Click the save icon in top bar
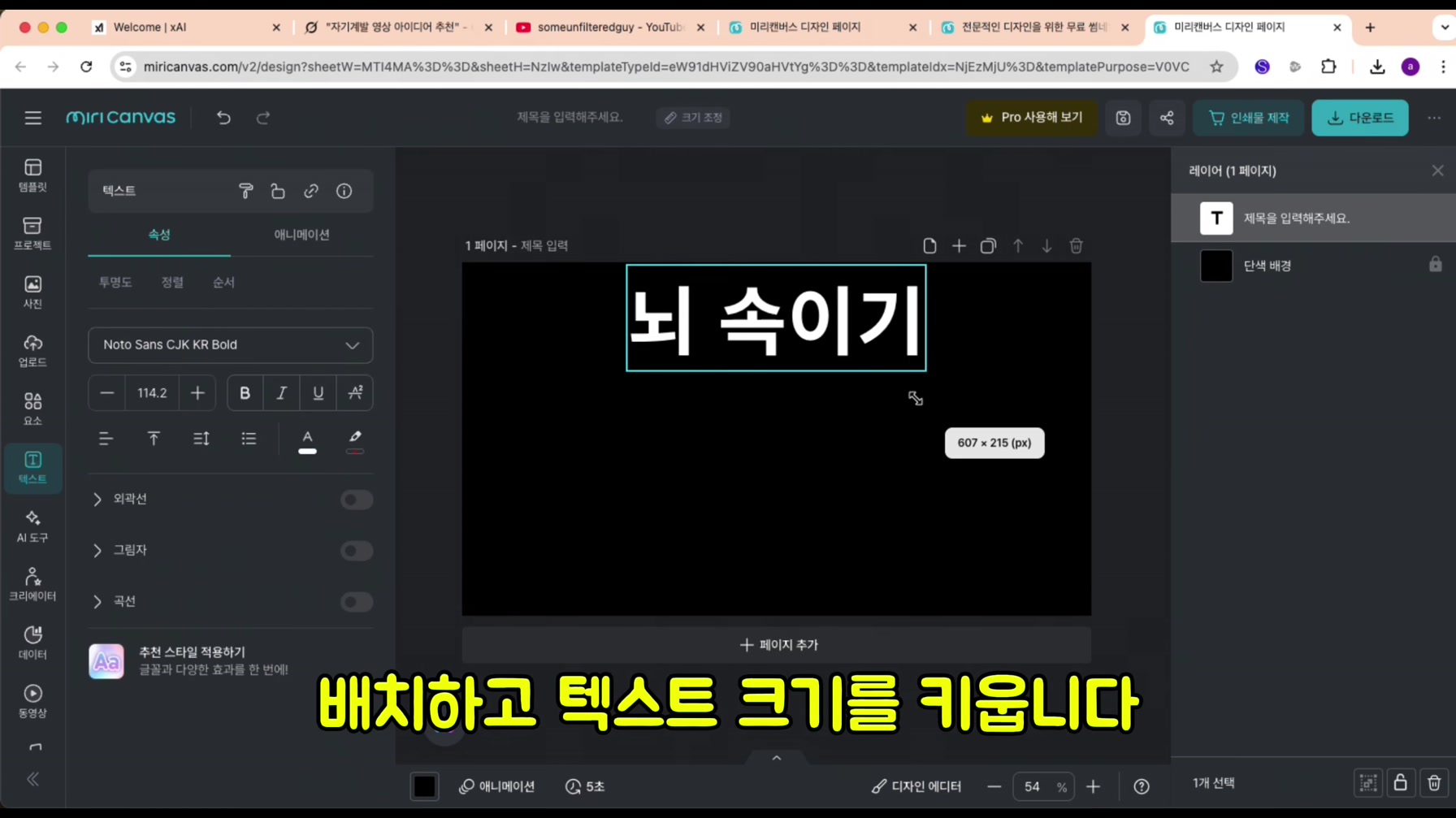 1123,118
